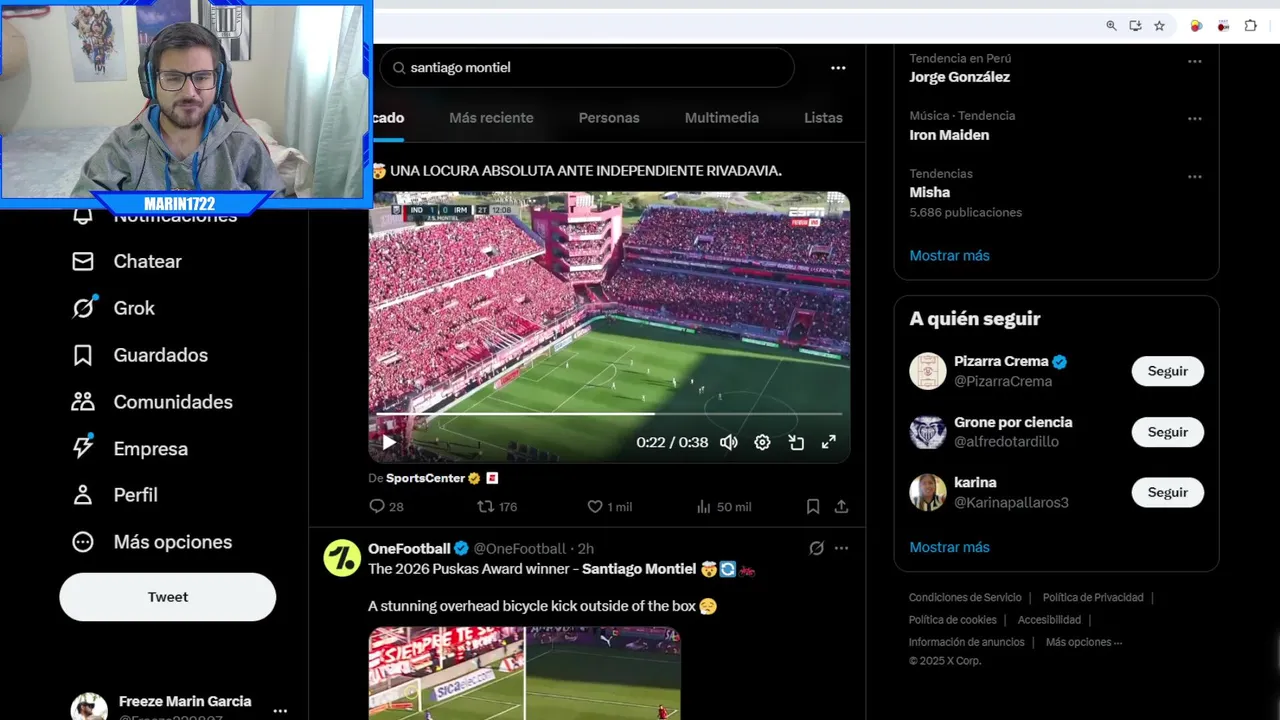
Task: Open Pizarra Crema profile avatar
Action: (928, 371)
